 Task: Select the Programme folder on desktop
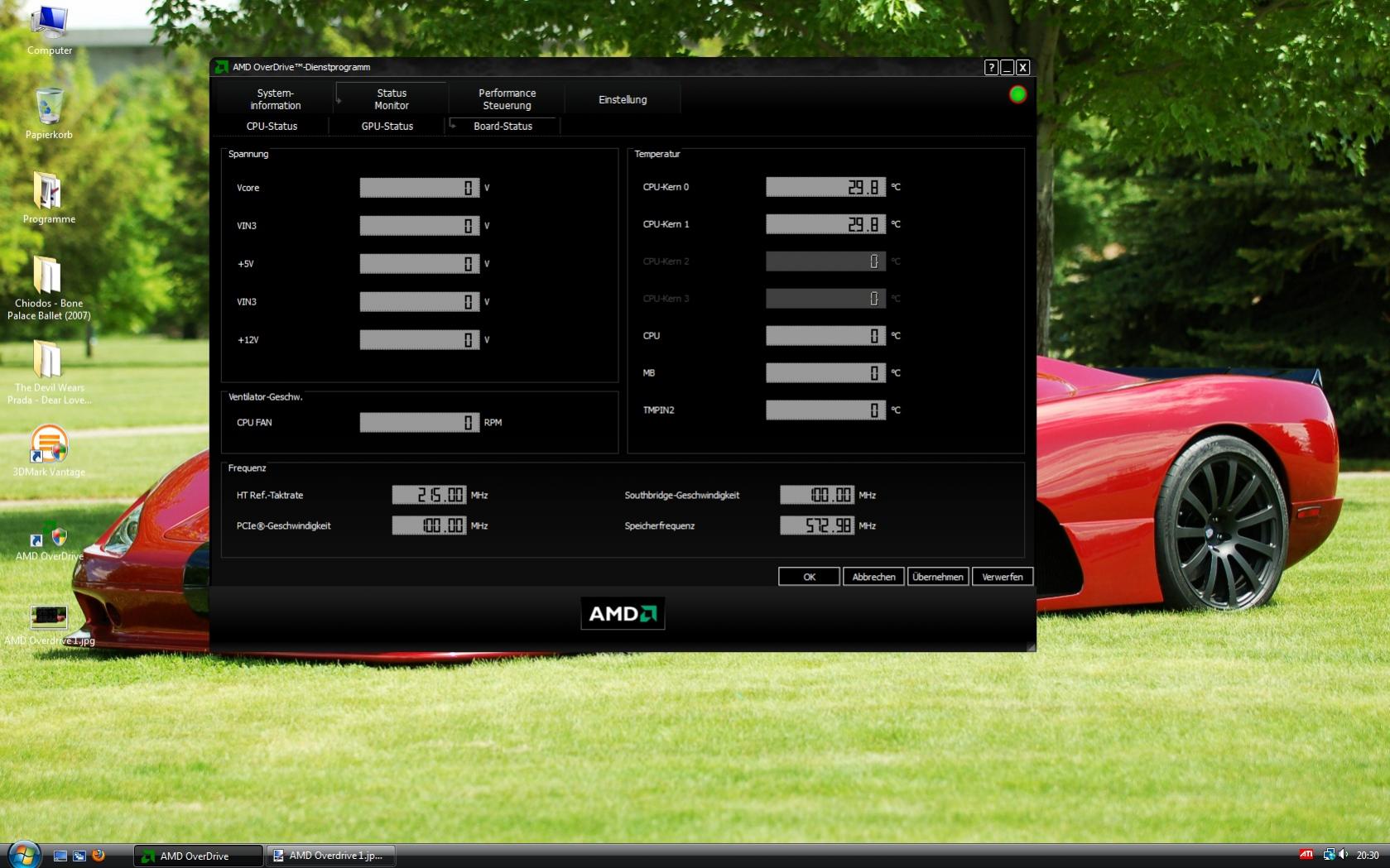(x=49, y=199)
